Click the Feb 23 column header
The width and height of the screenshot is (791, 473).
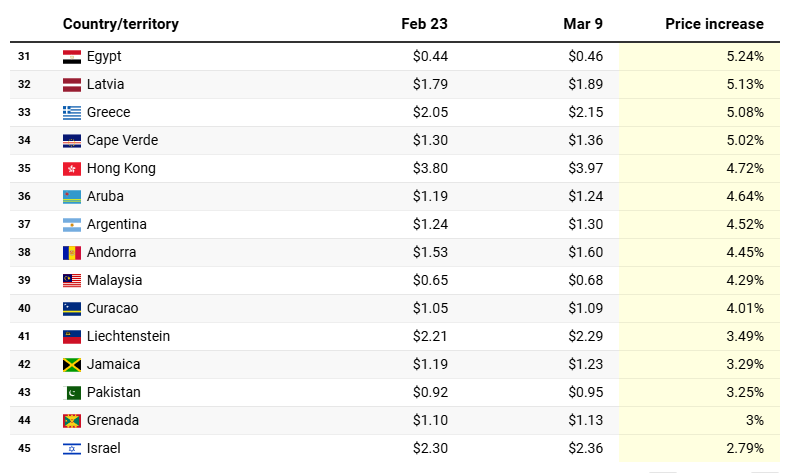(424, 24)
